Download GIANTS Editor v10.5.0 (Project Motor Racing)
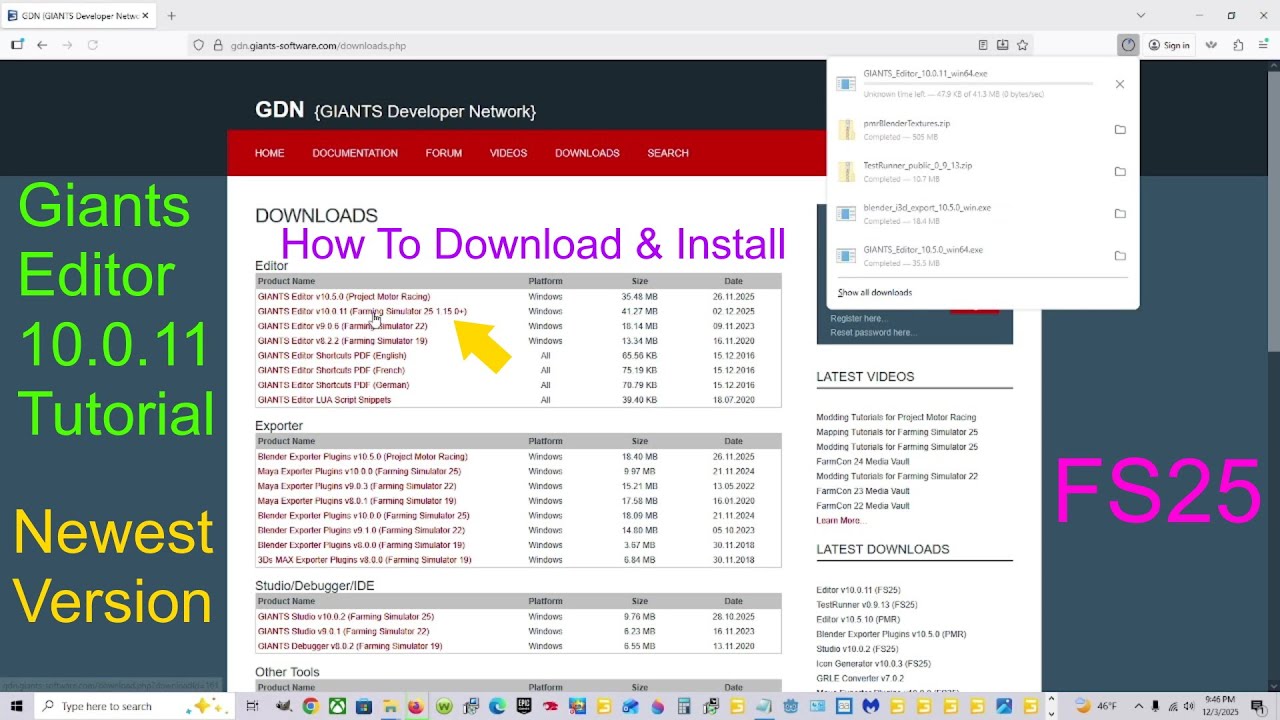This screenshot has width=1280, height=720. [344, 297]
